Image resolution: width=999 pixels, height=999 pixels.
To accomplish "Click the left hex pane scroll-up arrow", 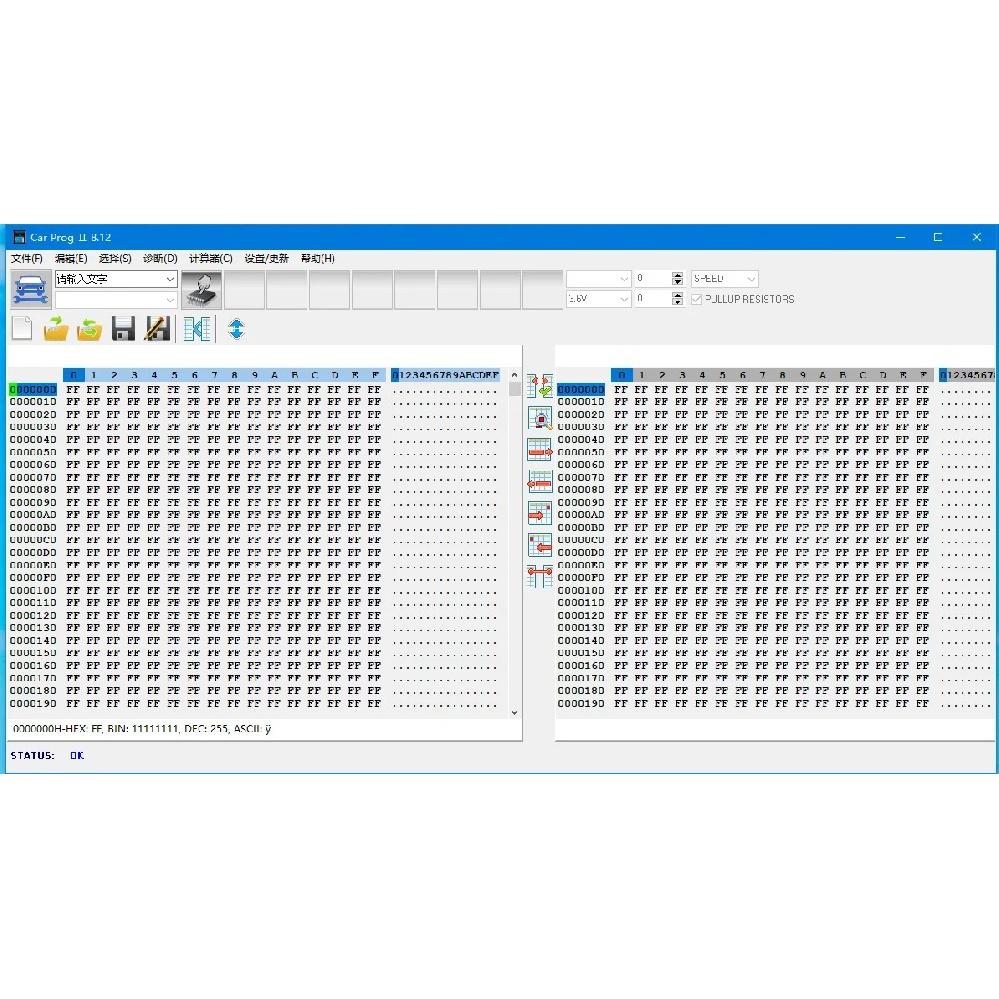I will coord(514,375).
